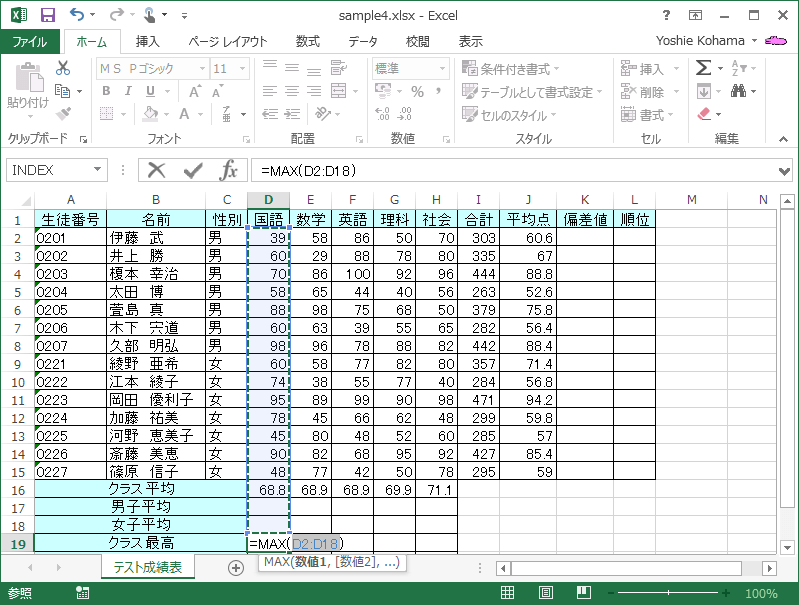Open the ファイル tab

tap(30, 41)
